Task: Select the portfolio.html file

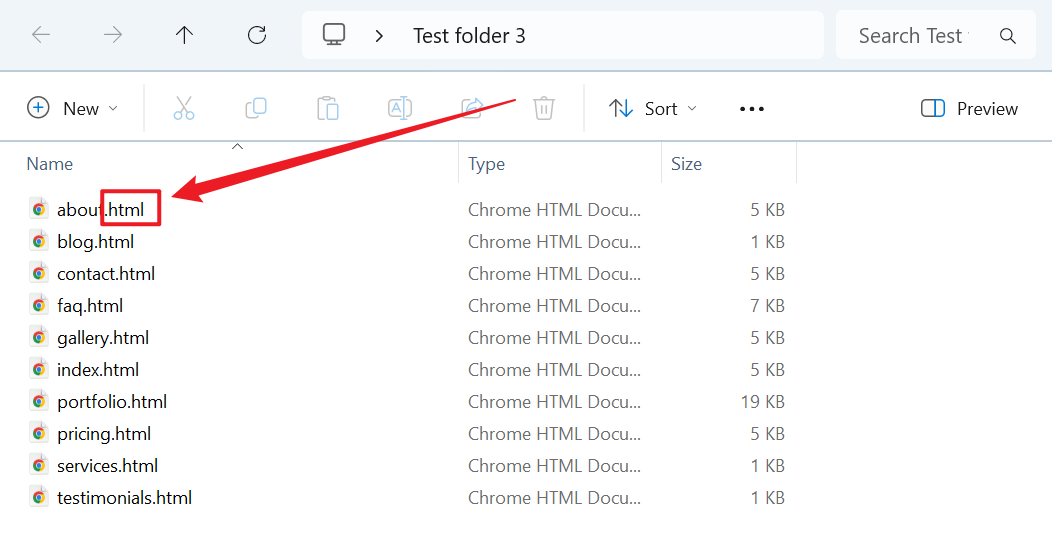Action: pos(112,402)
